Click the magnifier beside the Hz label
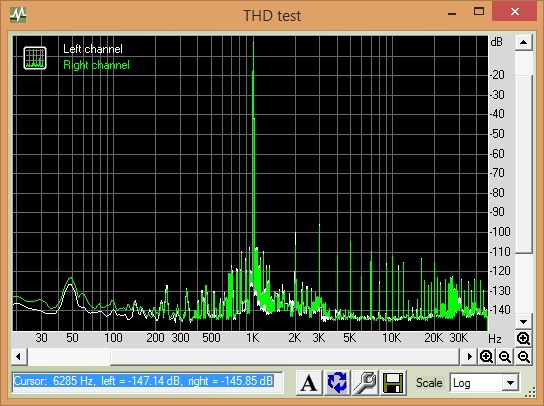This screenshot has width=544, height=406. 523,338
